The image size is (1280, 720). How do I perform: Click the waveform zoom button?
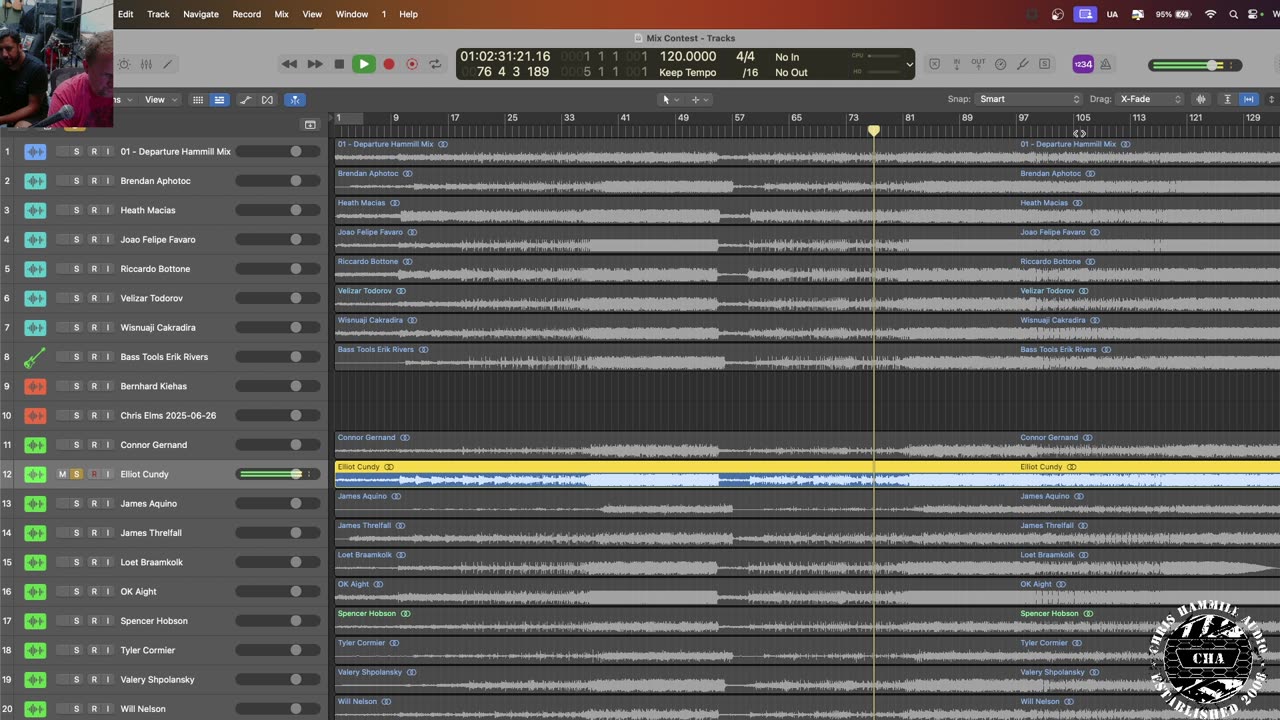[1201, 99]
